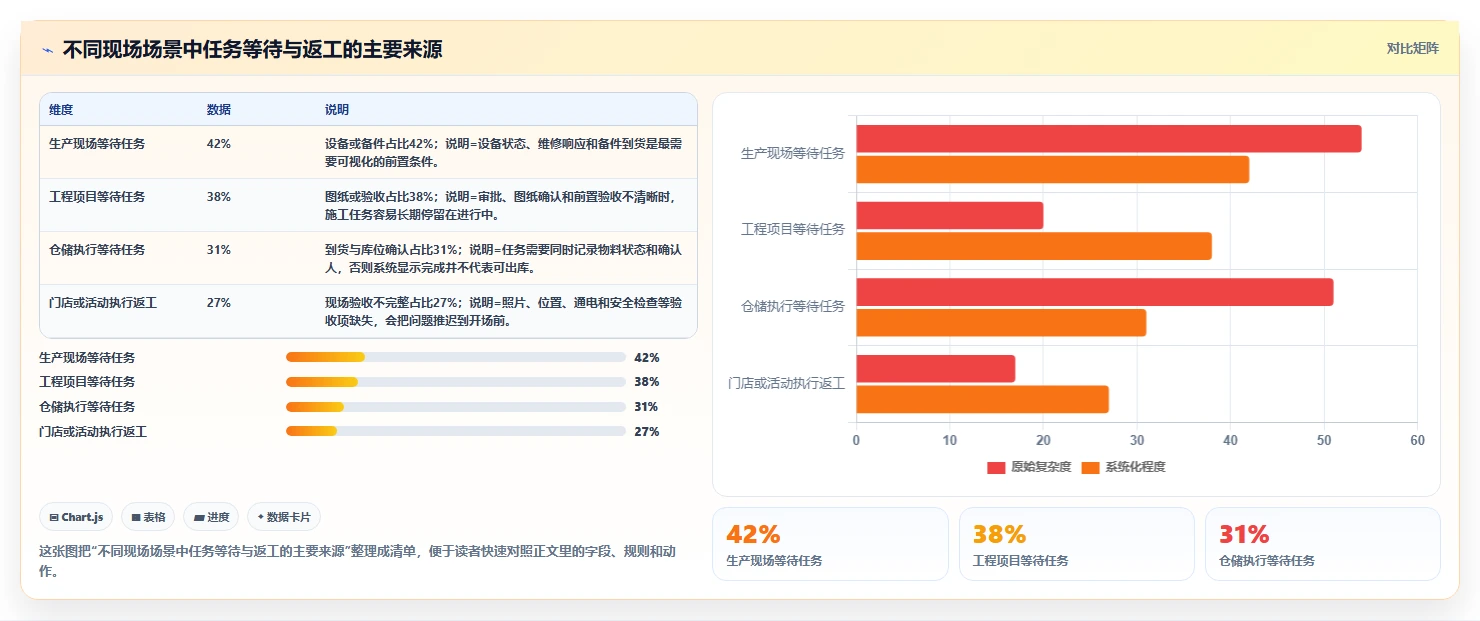This screenshot has height=621, width=1480.
Task: Click the red bar for 工程项目等待任务
Action: [949, 215]
